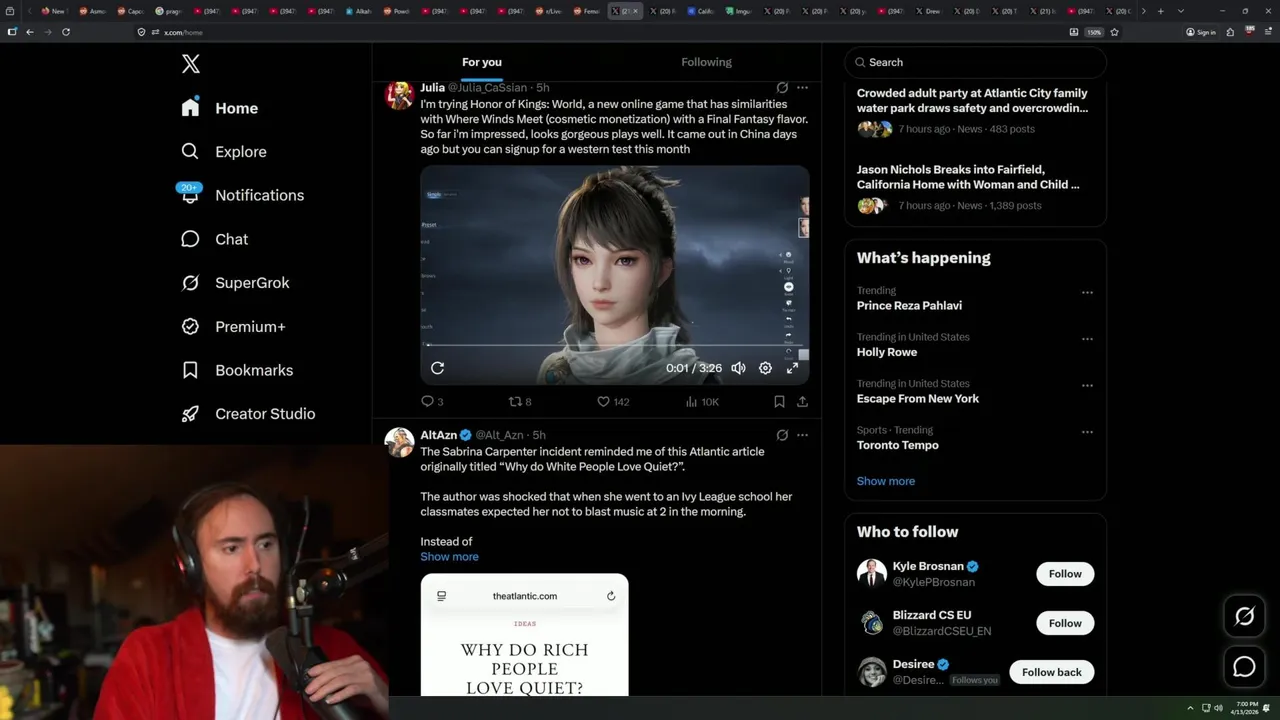The width and height of the screenshot is (1280, 720).
Task: Mute the video volume
Action: 738,368
